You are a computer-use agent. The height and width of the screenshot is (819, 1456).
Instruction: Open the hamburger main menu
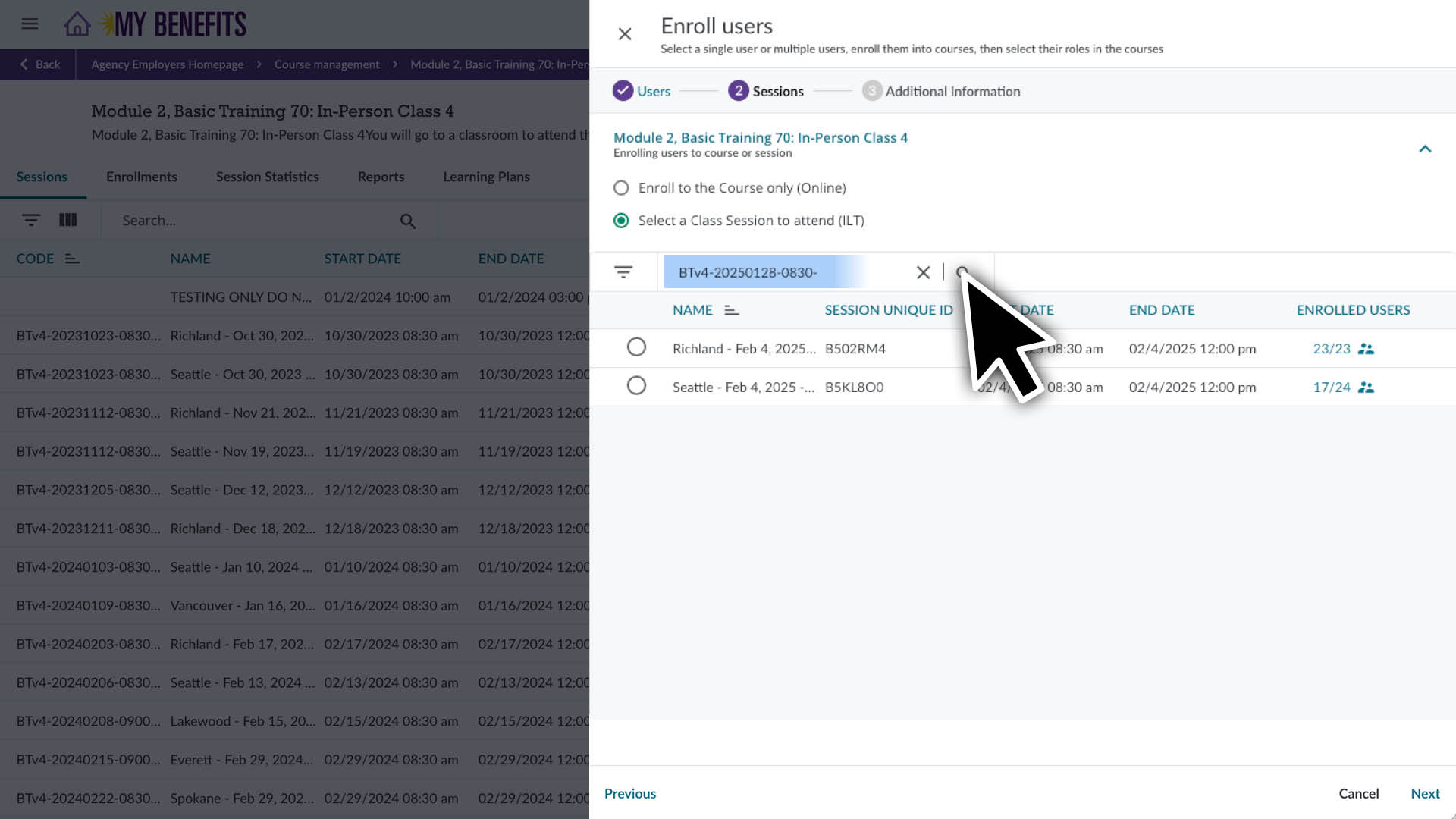point(30,24)
